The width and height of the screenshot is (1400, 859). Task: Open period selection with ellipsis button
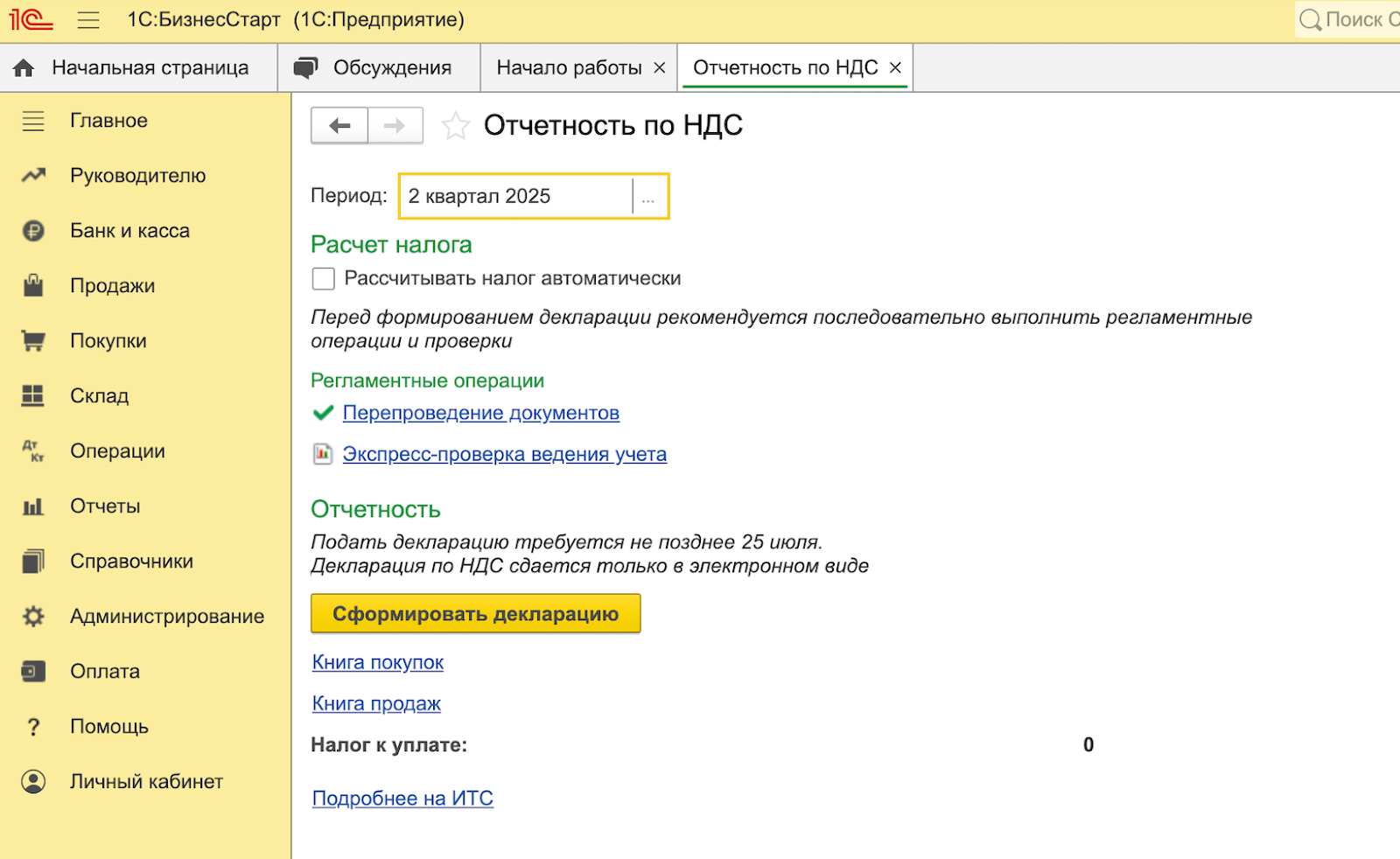[648, 197]
